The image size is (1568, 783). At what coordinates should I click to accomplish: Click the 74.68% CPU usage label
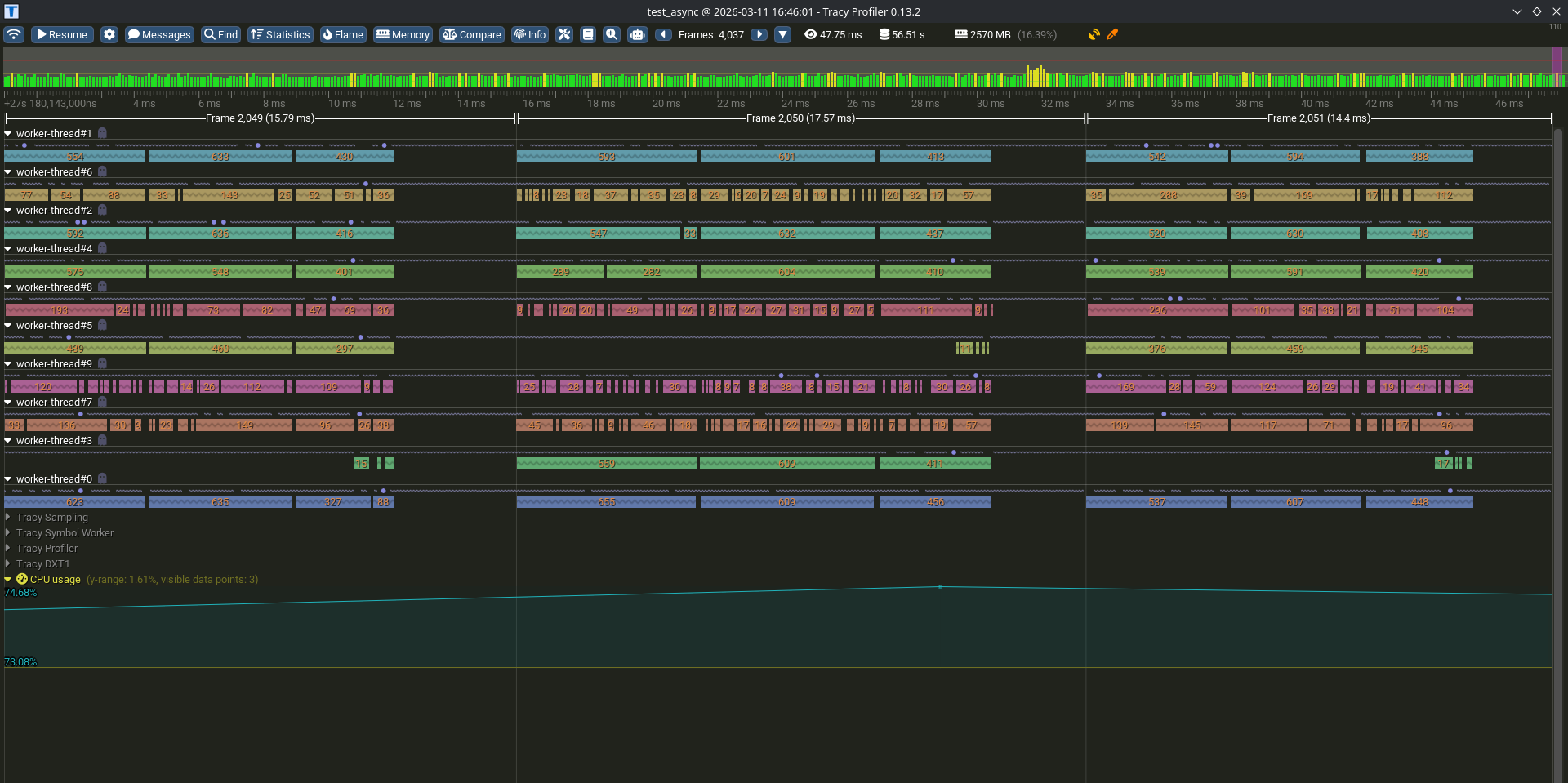point(20,593)
